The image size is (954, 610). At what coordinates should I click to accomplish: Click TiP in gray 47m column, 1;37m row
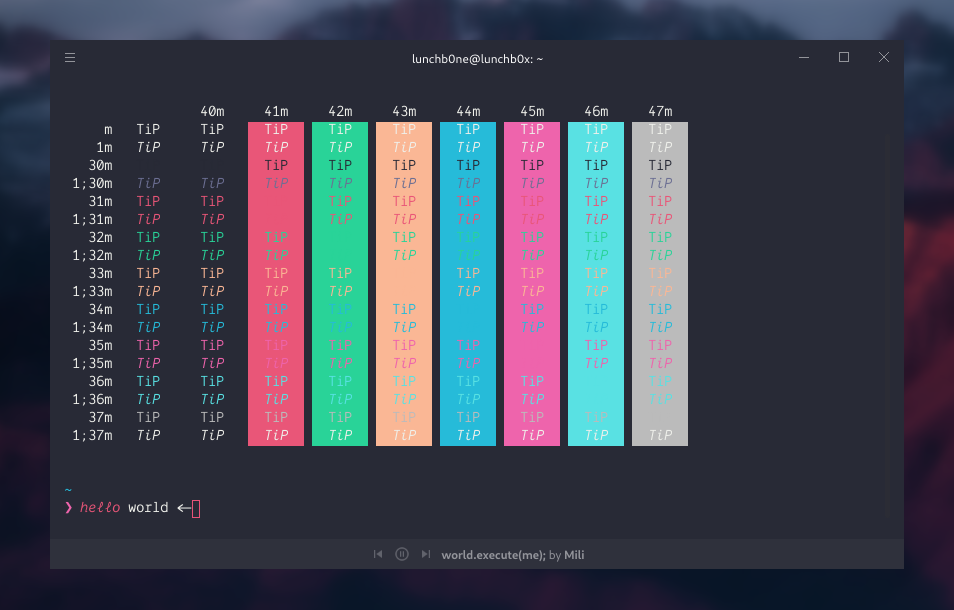point(660,435)
